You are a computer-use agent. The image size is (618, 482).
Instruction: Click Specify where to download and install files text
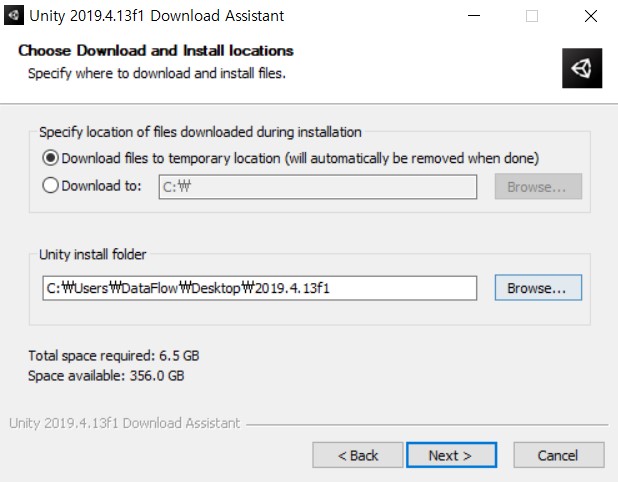coord(157,73)
